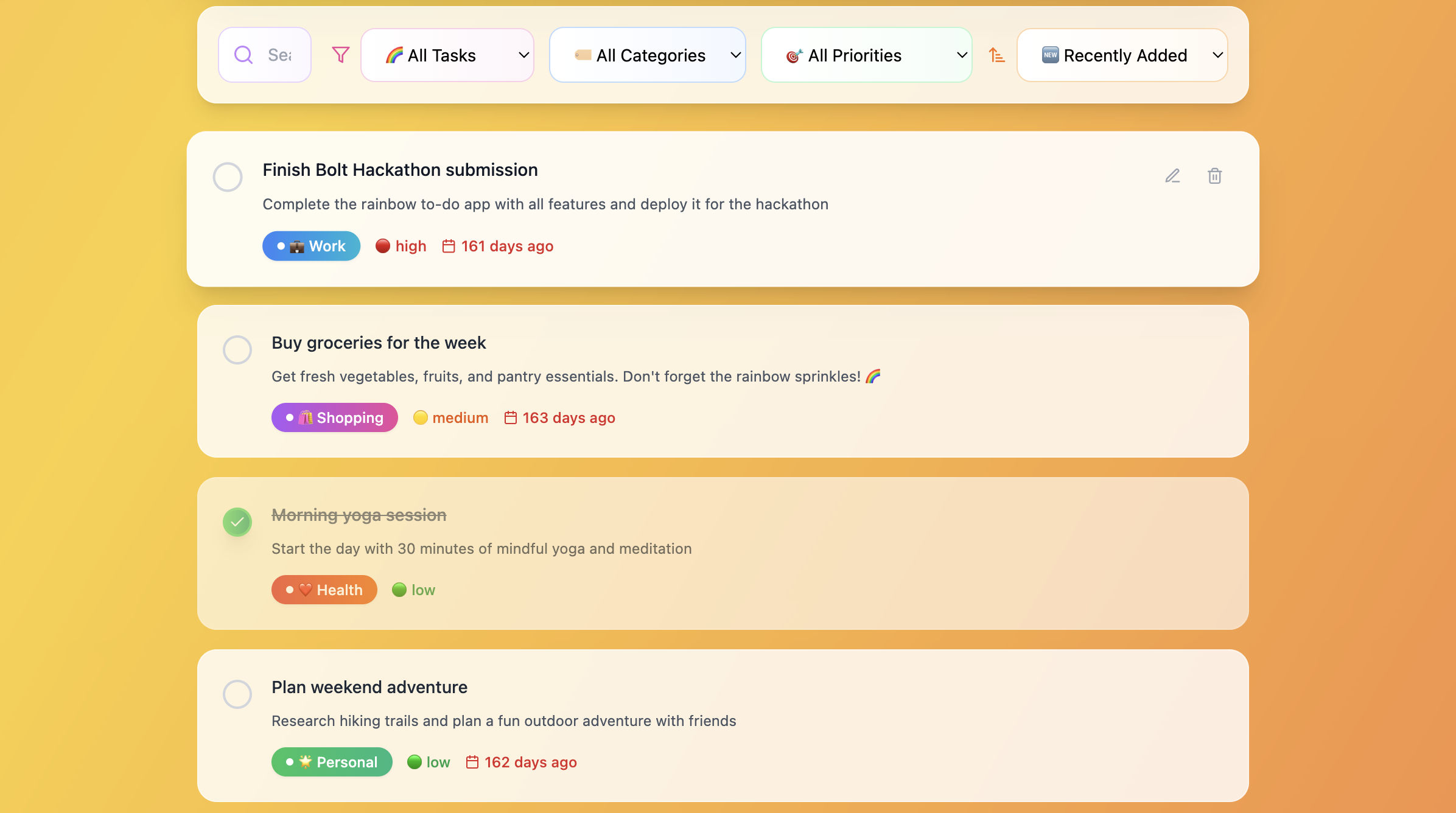Image resolution: width=1456 pixels, height=813 pixels.
Task: Click the purple Shopping category badge
Action: tap(334, 417)
